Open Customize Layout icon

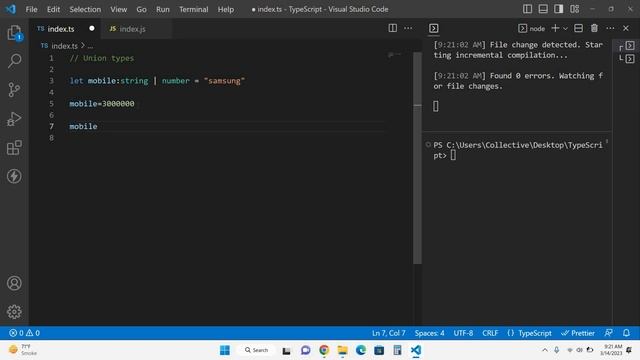pyautogui.click(x=575, y=9)
